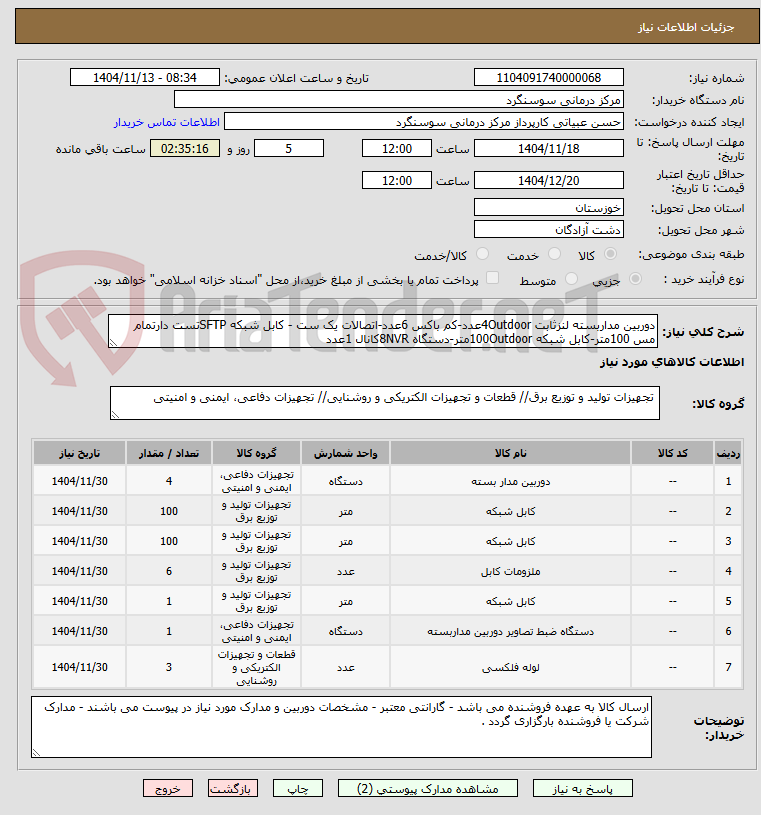Toggle the Islamic treasury payment checkbox
This screenshot has height=815, width=761.
(492, 278)
